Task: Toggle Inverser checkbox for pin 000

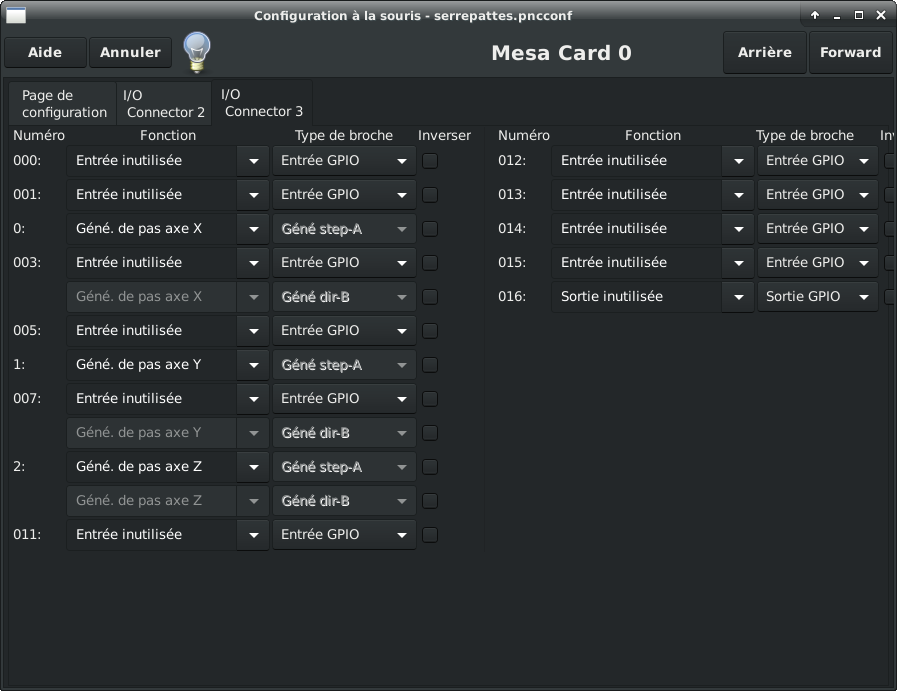Action: (x=430, y=161)
